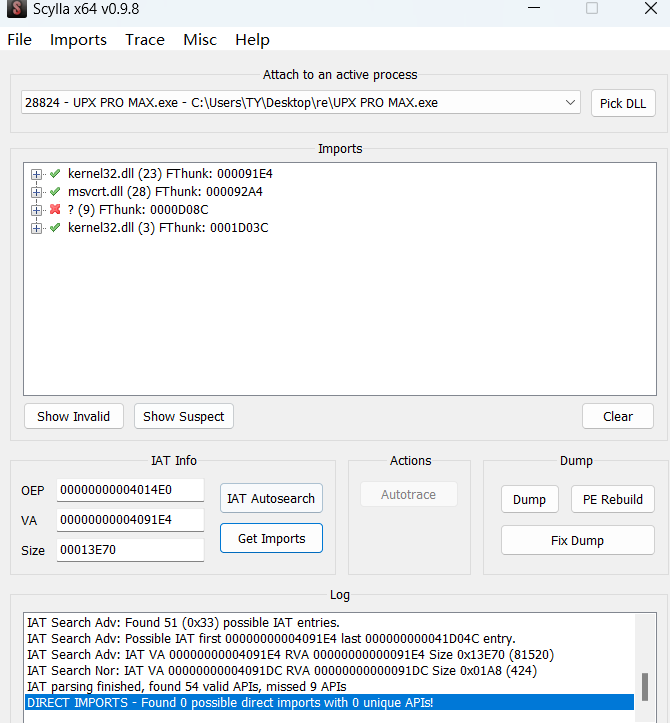Click the Get Imports button
670x723 pixels.
[271, 538]
